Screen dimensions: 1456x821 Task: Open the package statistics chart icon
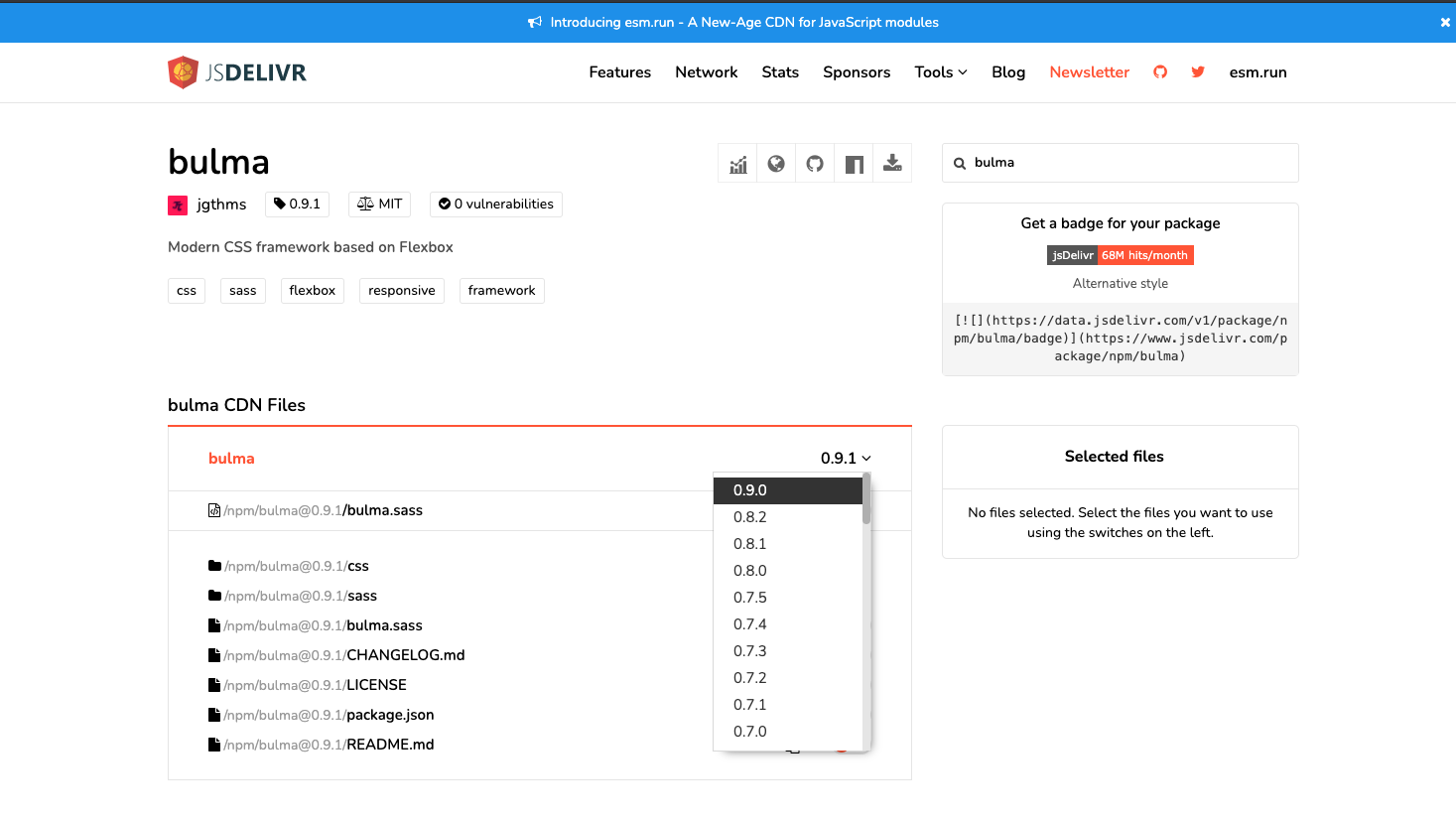pos(737,164)
